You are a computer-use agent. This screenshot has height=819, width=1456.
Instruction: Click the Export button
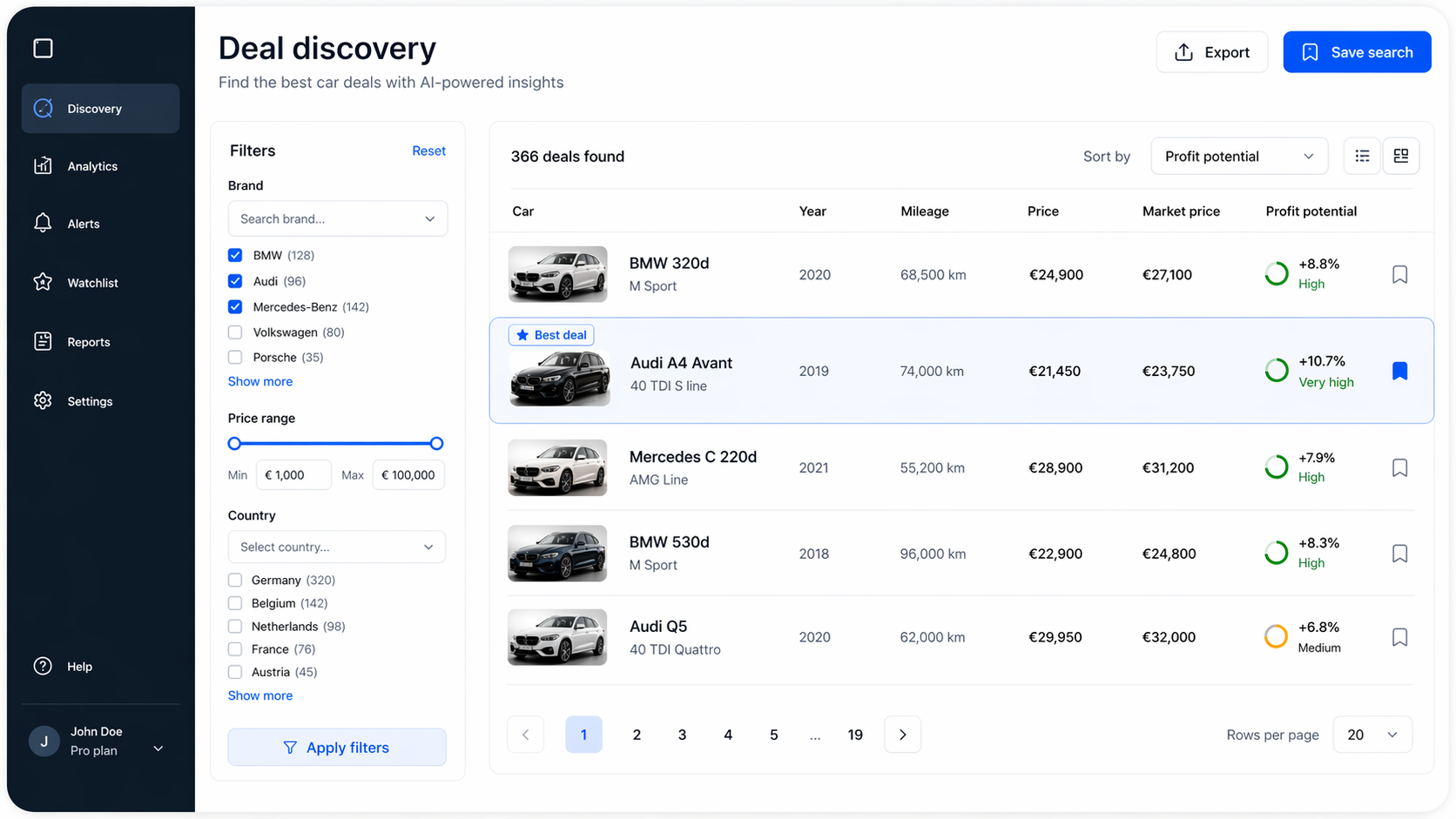(1212, 52)
